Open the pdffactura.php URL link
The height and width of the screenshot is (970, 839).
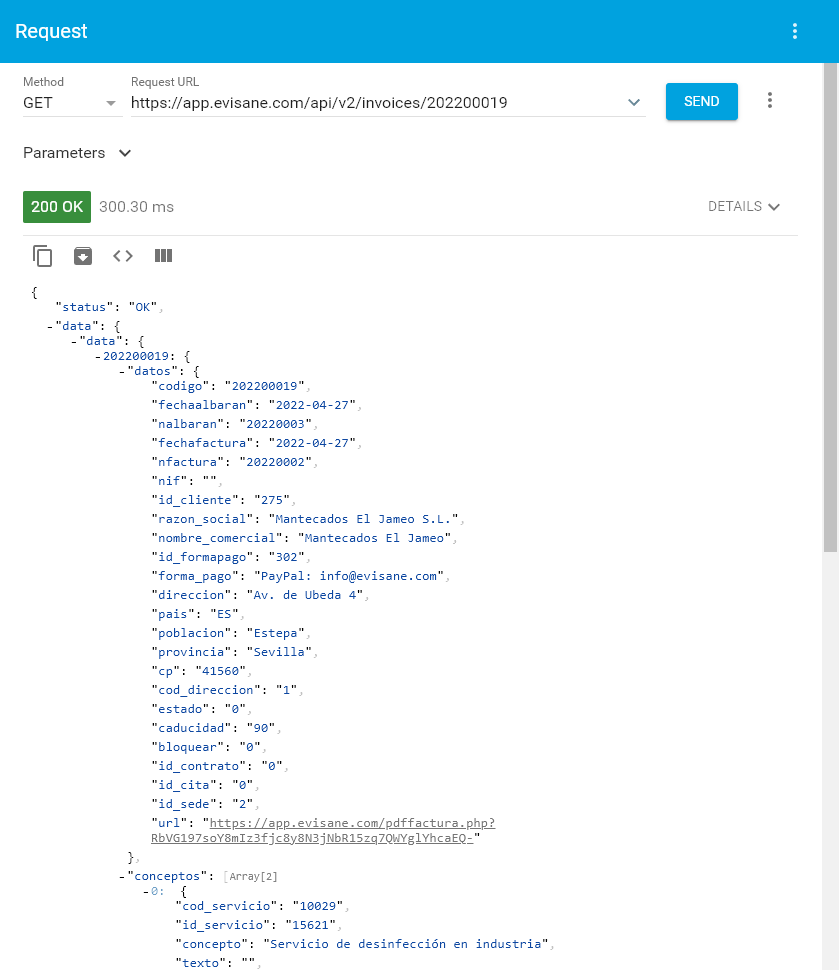(350, 823)
